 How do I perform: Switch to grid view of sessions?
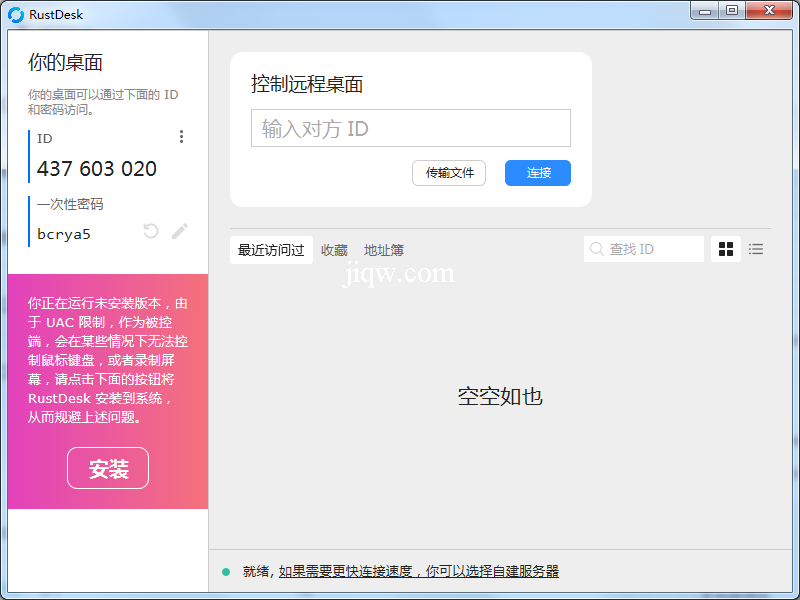pos(726,249)
